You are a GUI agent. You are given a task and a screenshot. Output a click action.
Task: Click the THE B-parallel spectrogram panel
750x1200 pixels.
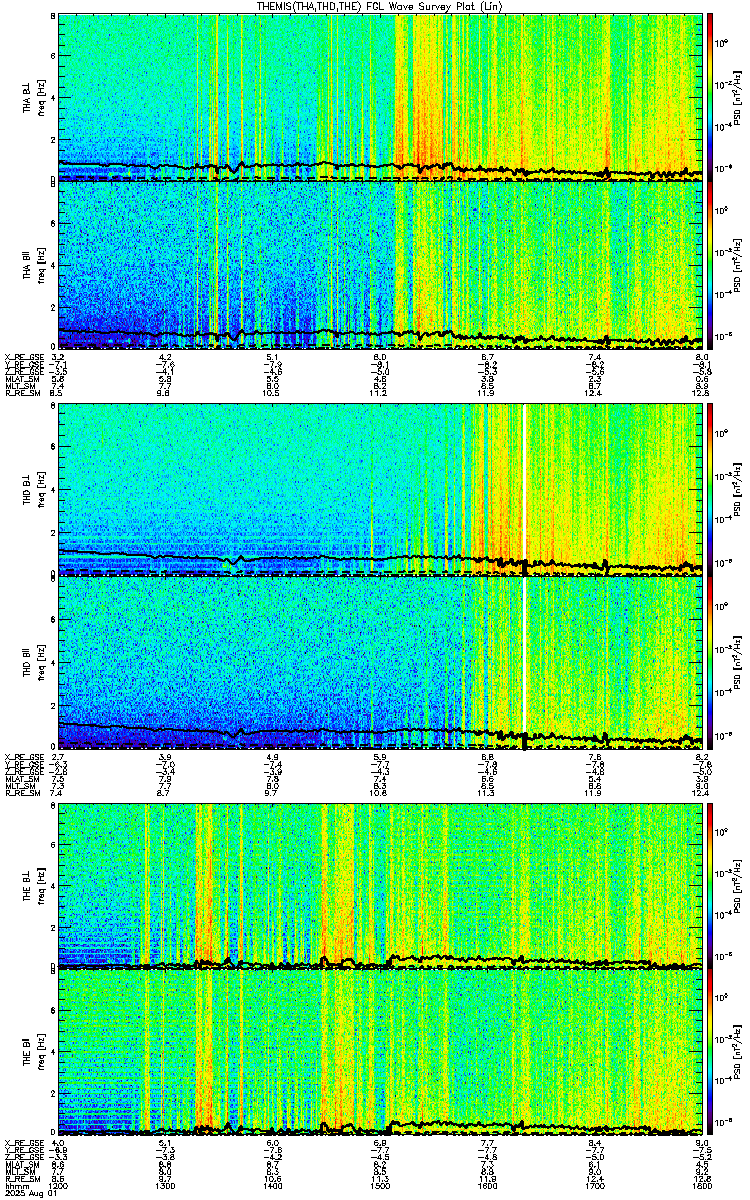click(x=381, y=1054)
